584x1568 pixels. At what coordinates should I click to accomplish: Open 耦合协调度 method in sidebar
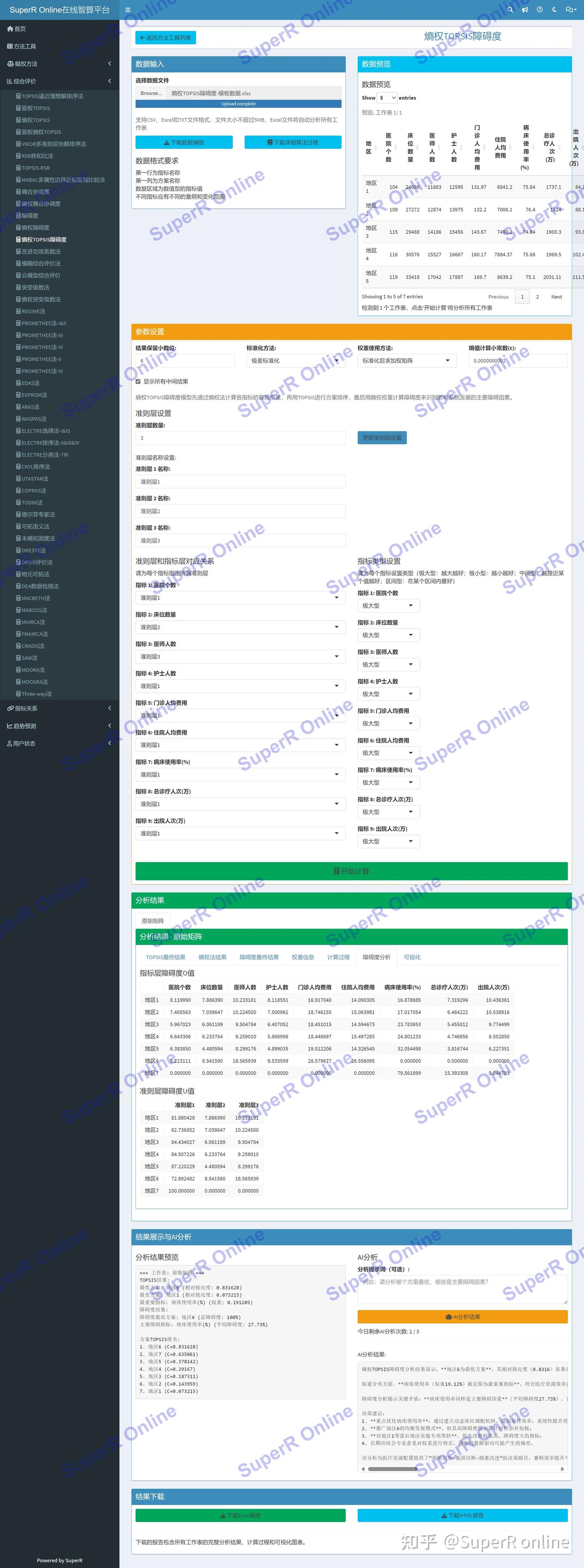[x=33, y=192]
